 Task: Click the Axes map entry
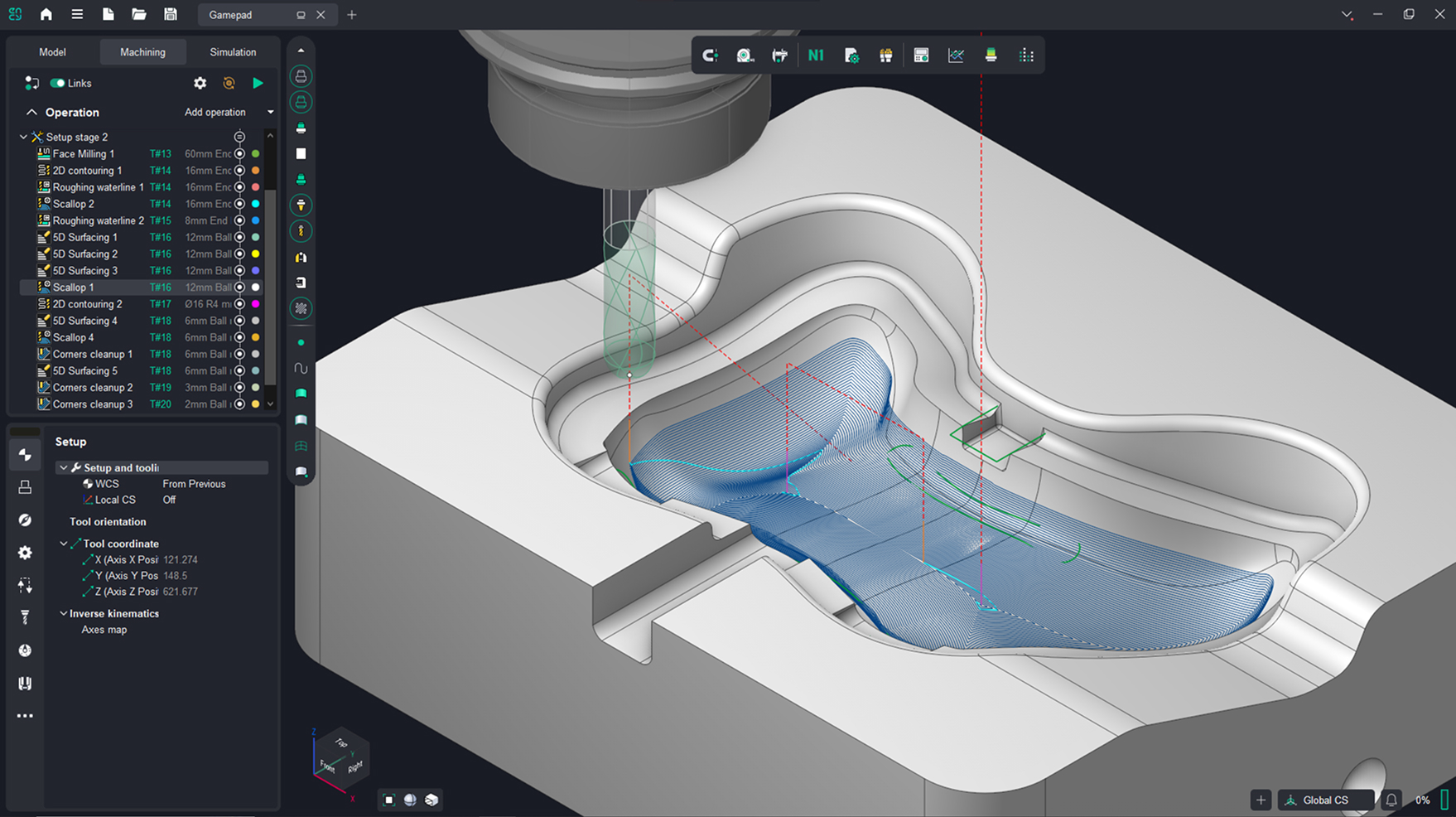104,630
